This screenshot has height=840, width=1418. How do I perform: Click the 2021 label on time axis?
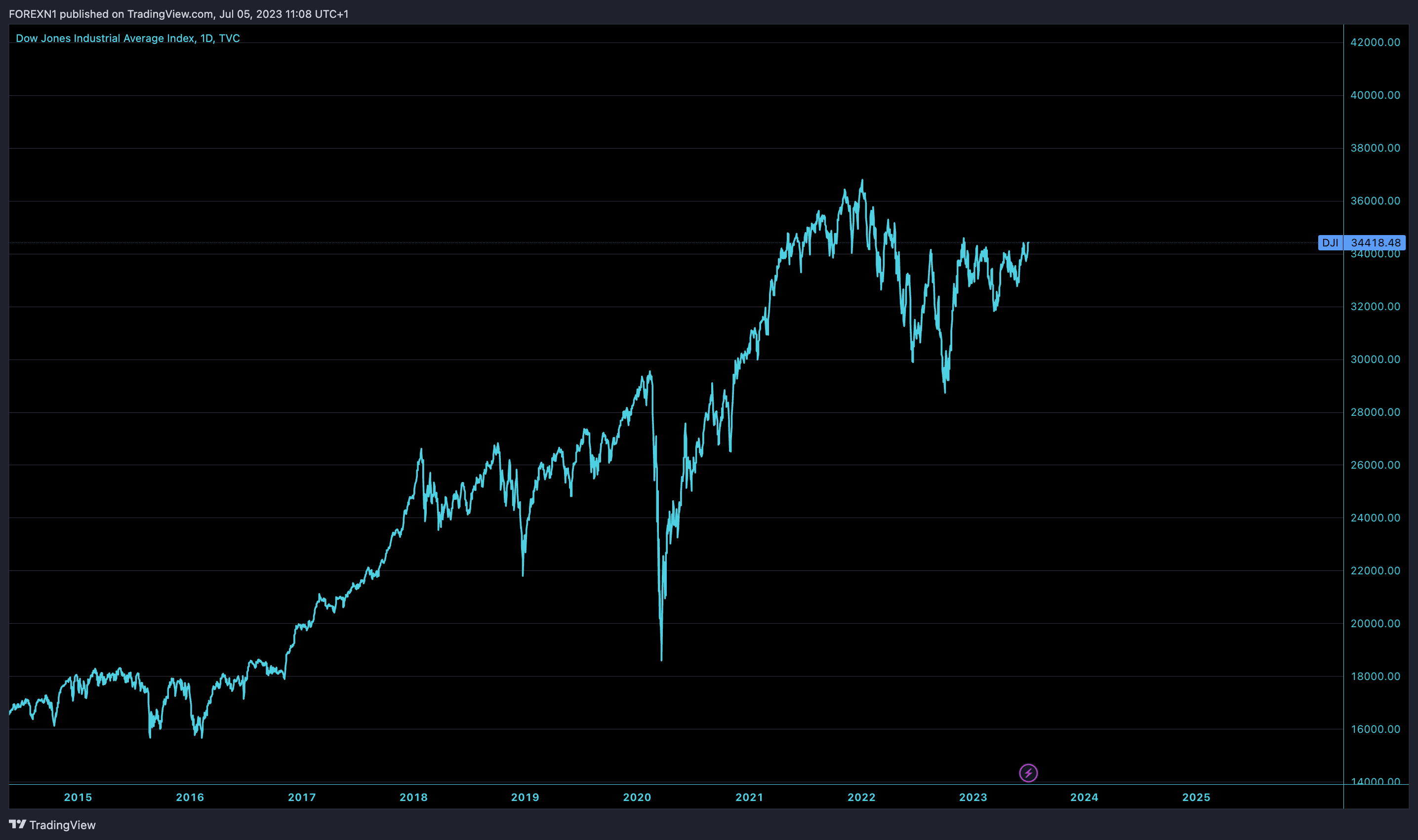tap(749, 797)
